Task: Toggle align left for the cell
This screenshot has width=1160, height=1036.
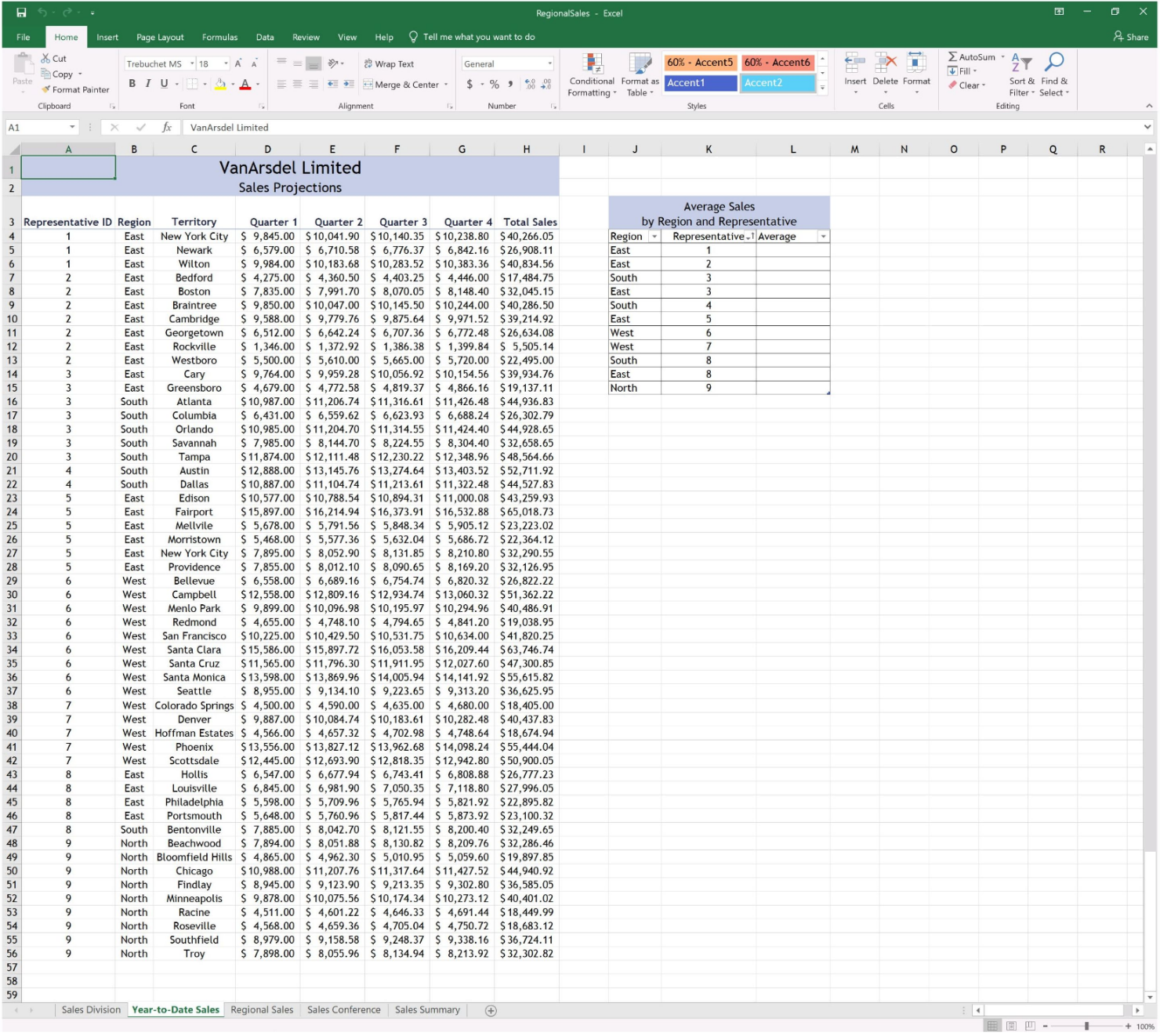Action: tap(281, 84)
